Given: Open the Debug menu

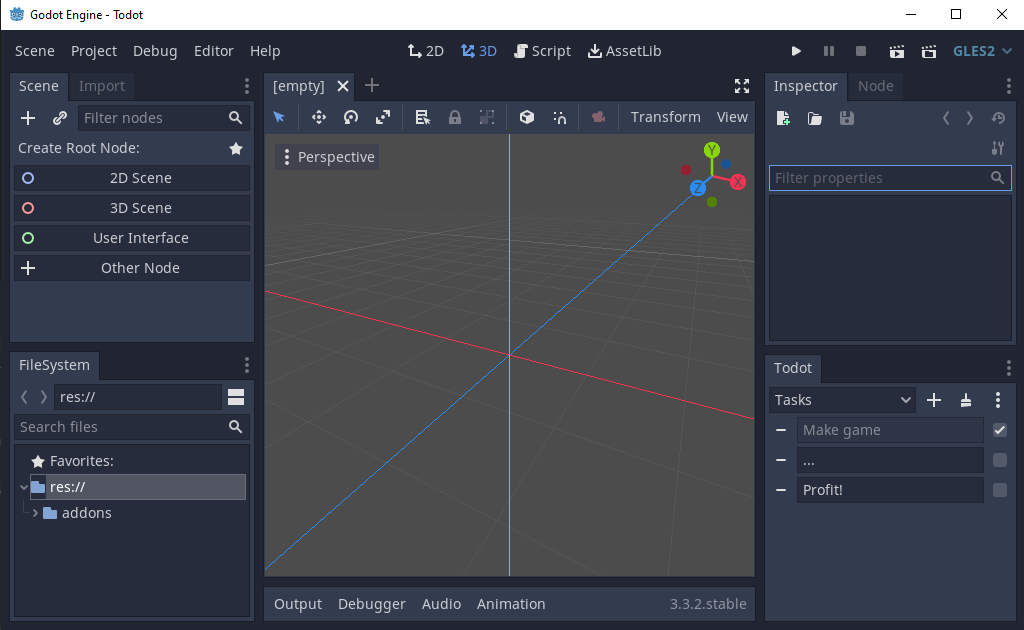Looking at the screenshot, I should (155, 51).
